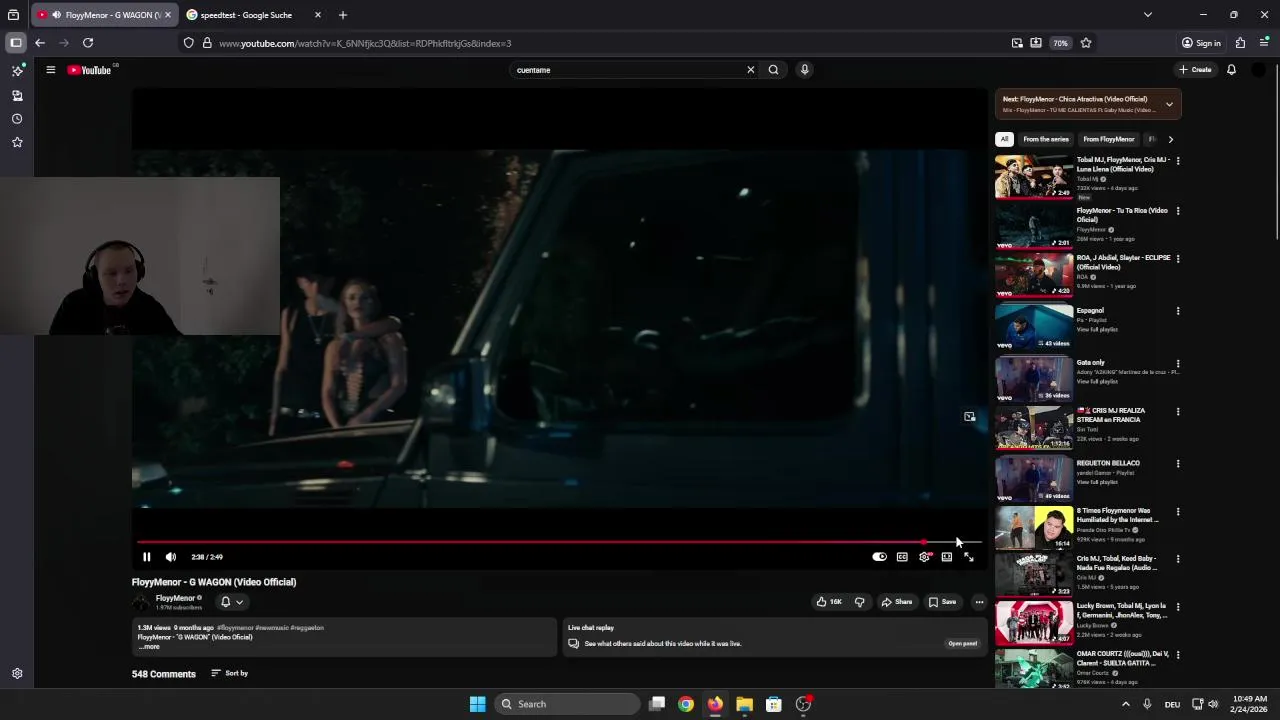Go back with the browser back arrow
This screenshot has width=1280, height=720.
coord(39,43)
